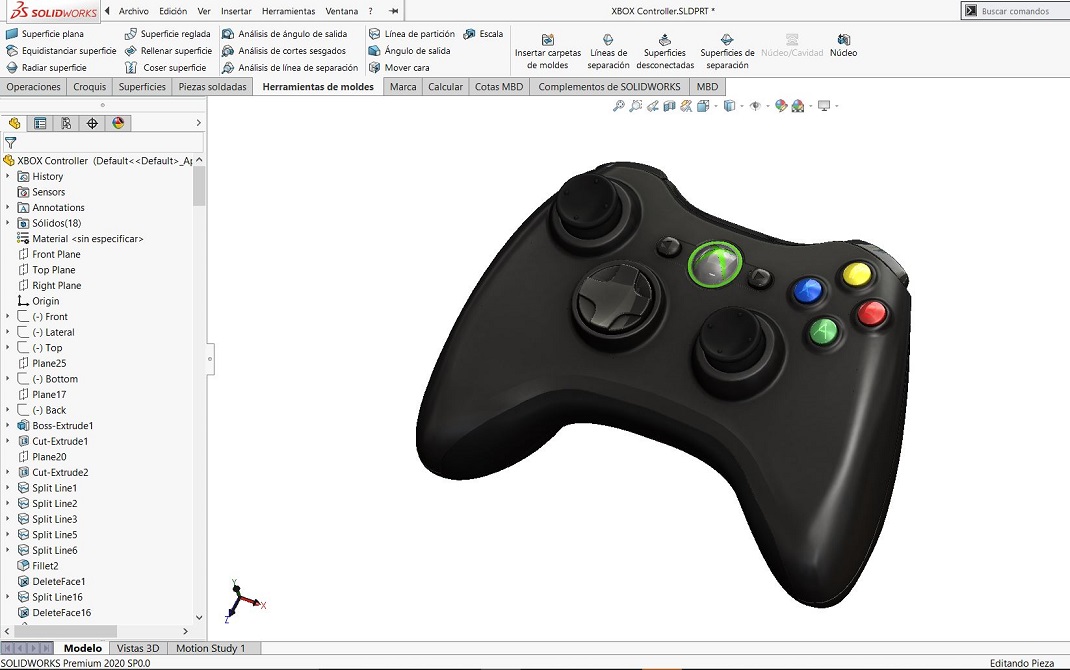This screenshot has width=1070, height=670.
Task: Click the Hide/Show Items eye icon
Action: pyautogui.click(x=755, y=106)
